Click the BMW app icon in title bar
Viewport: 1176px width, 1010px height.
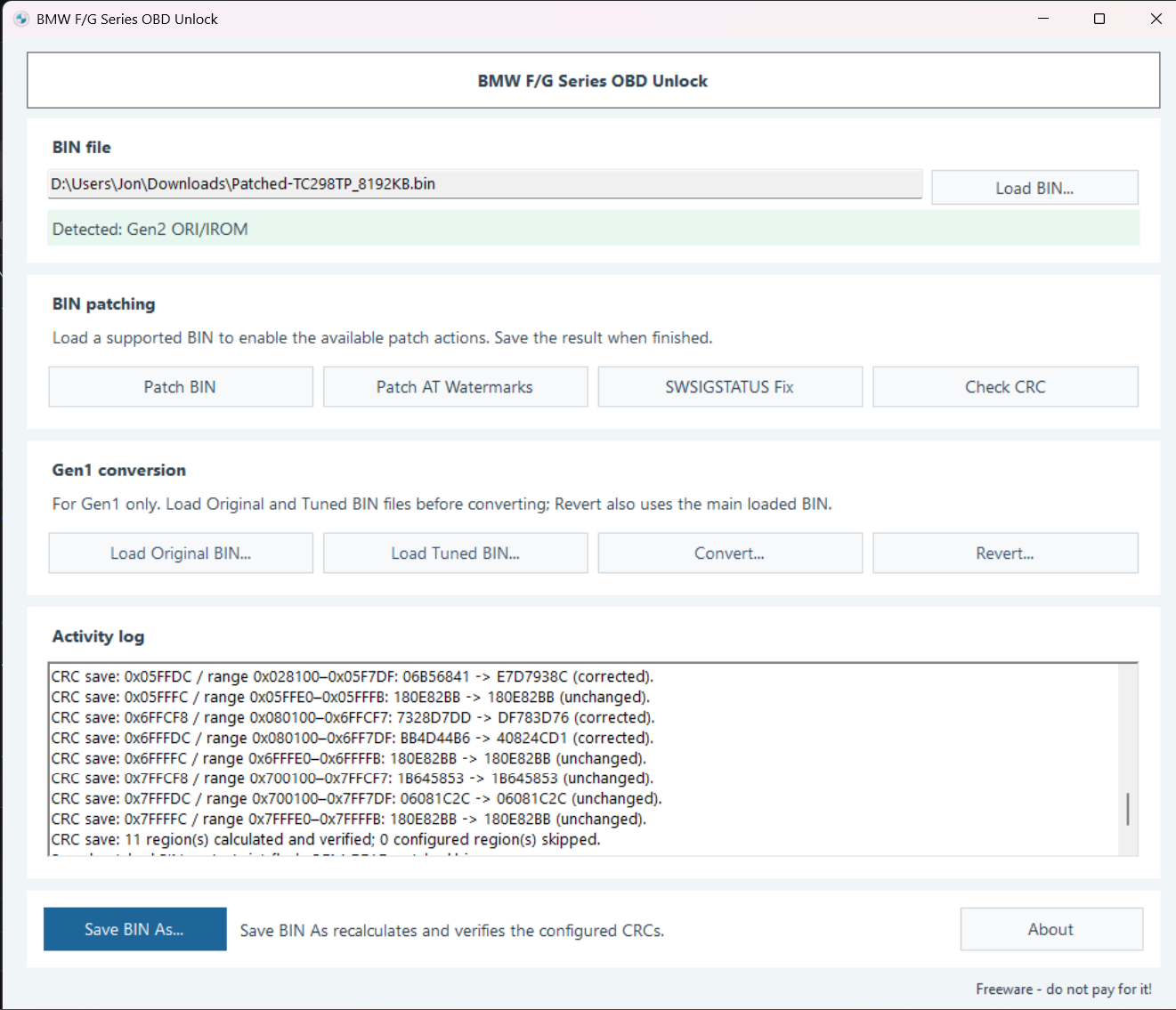(x=21, y=19)
